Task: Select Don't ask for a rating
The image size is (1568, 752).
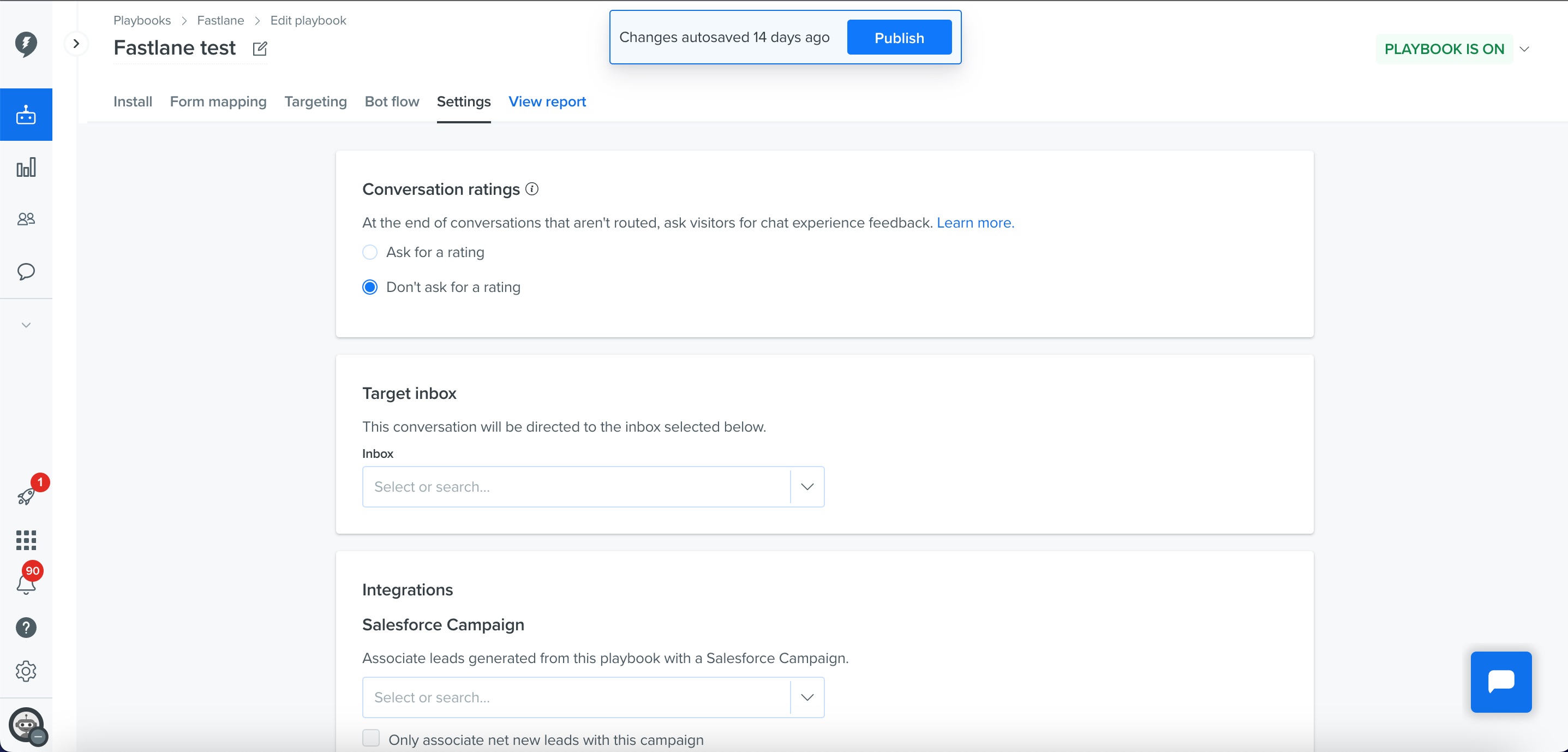Action: [369, 287]
